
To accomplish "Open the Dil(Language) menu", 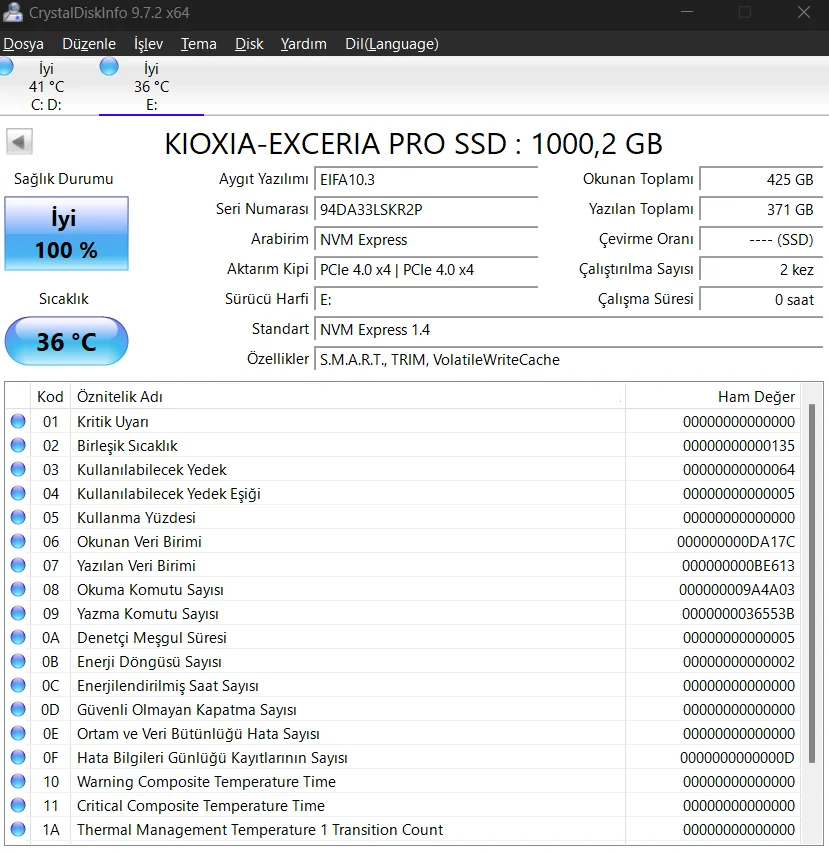I will pos(391,44).
